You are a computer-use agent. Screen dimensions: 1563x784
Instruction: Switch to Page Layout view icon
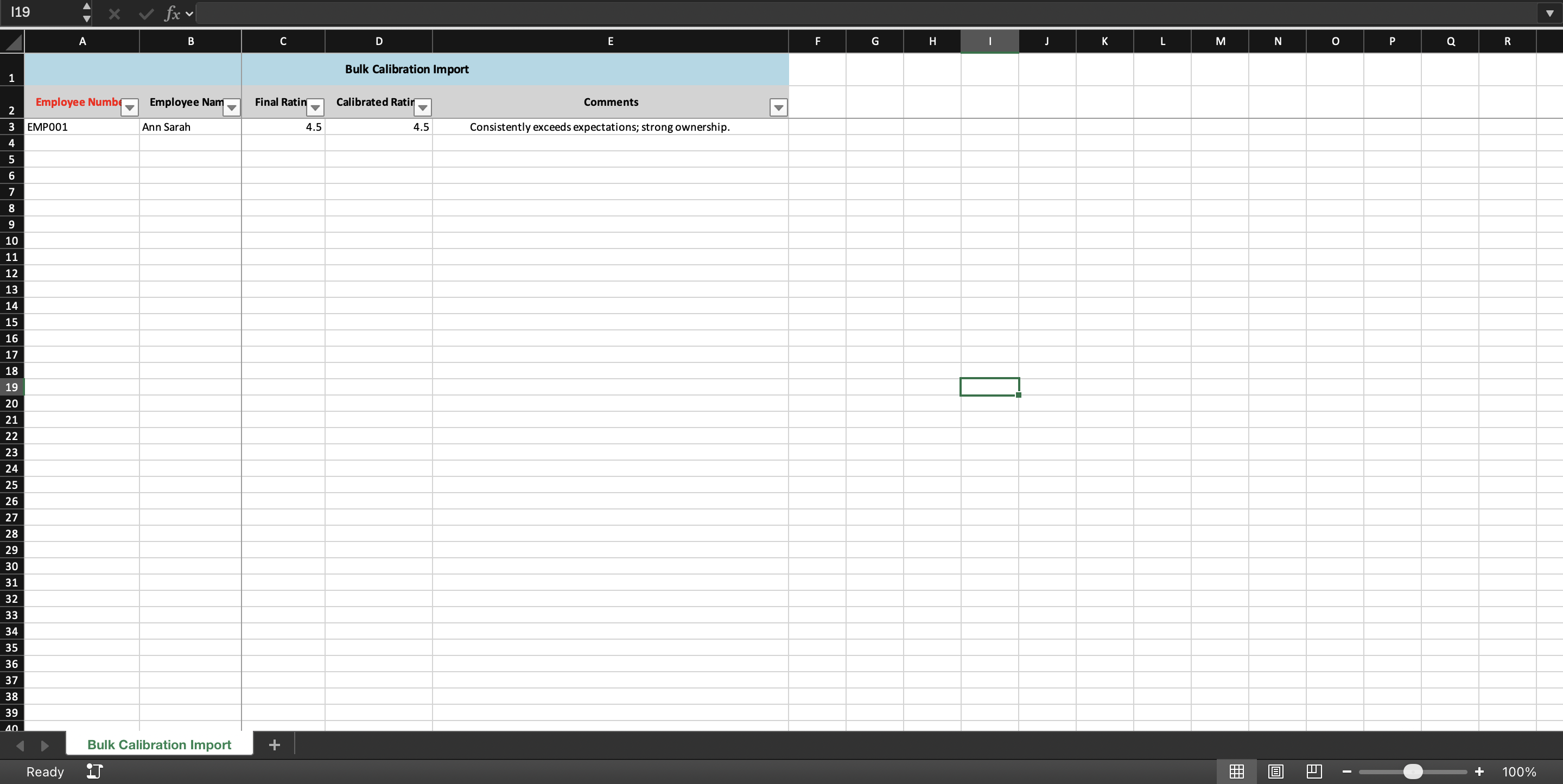tap(1275, 772)
